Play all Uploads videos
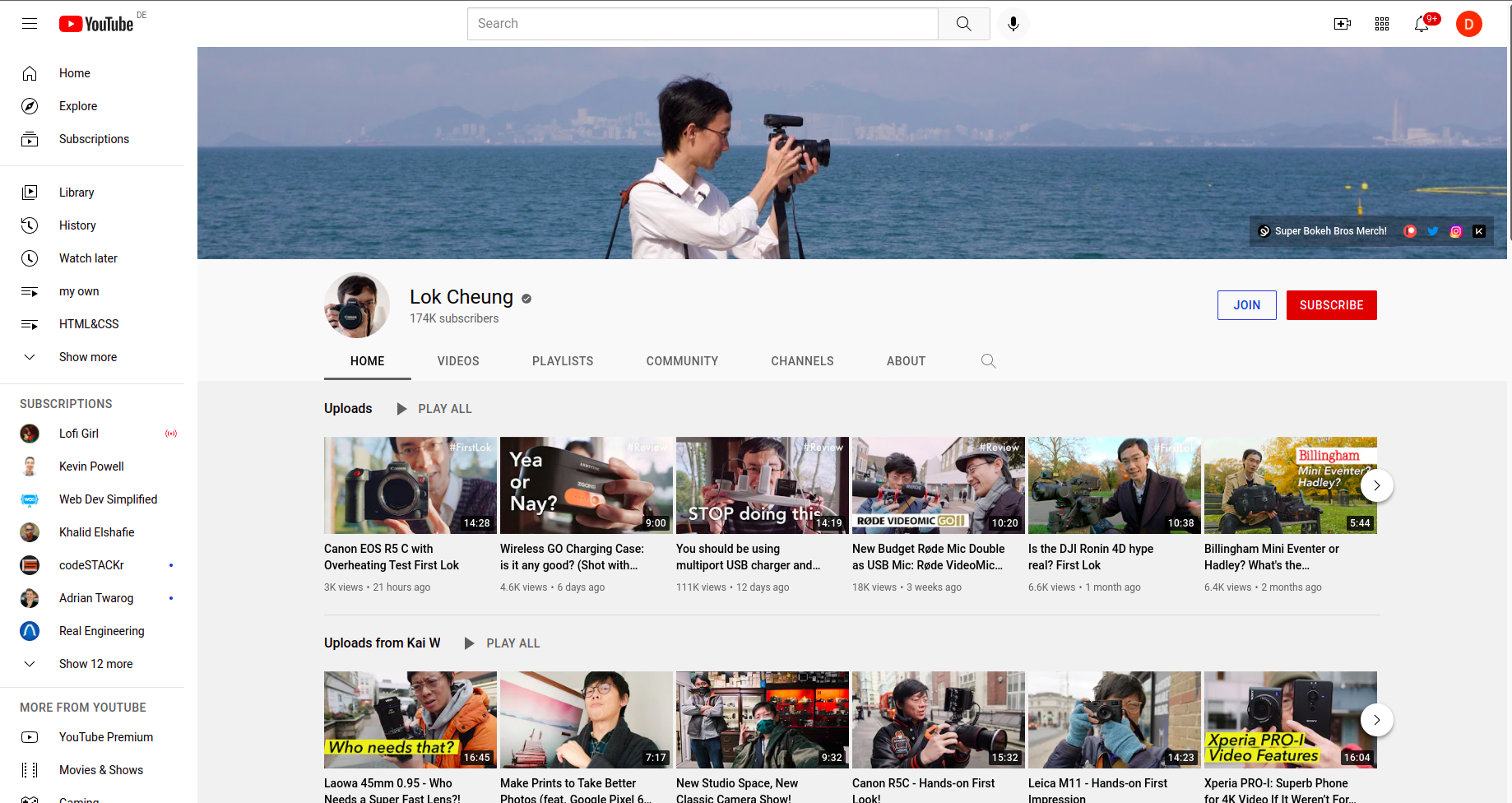The height and width of the screenshot is (803, 1512). click(x=434, y=409)
